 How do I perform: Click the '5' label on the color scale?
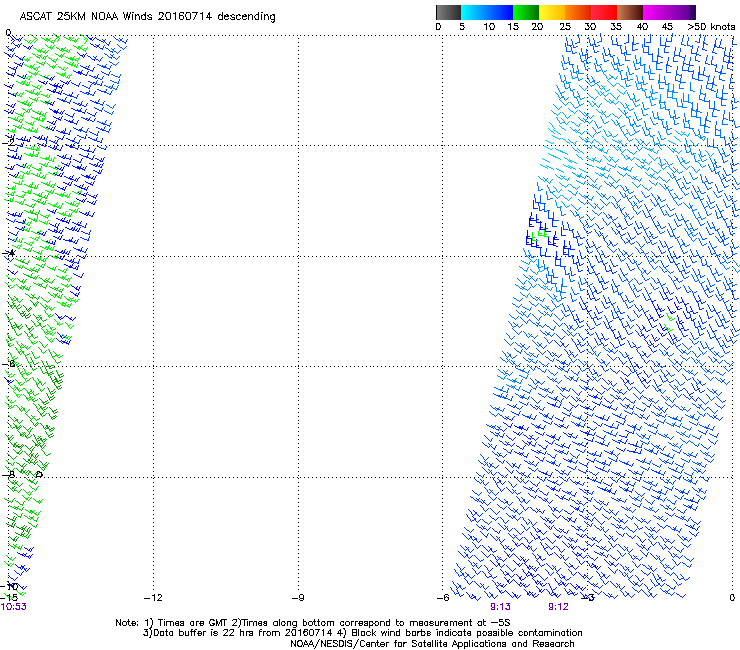coord(462,27)
